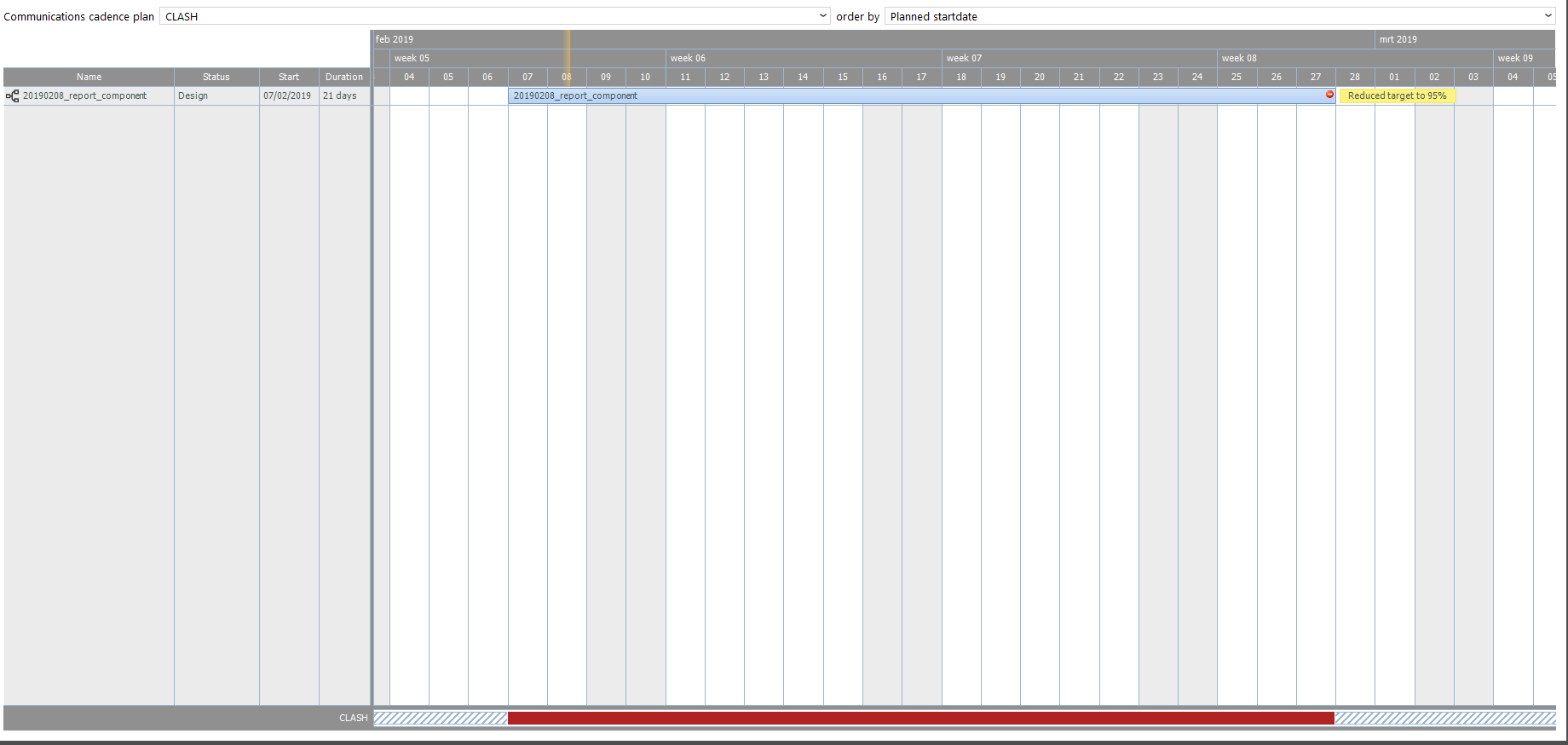Click the 21 days duration cell
1568x745 pixels.
[340, 96]
